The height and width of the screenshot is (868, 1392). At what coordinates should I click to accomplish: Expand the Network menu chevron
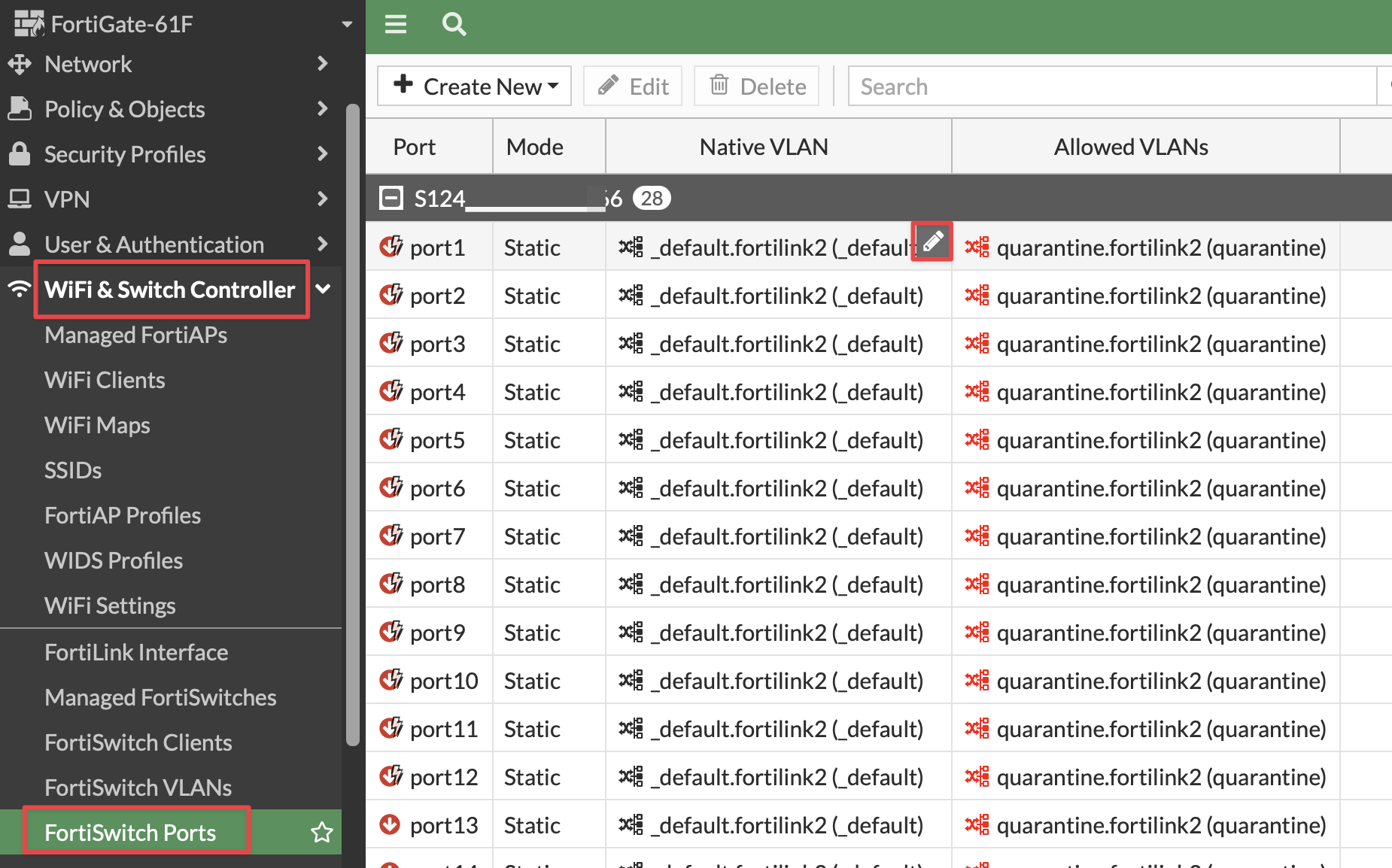point(323,63)
